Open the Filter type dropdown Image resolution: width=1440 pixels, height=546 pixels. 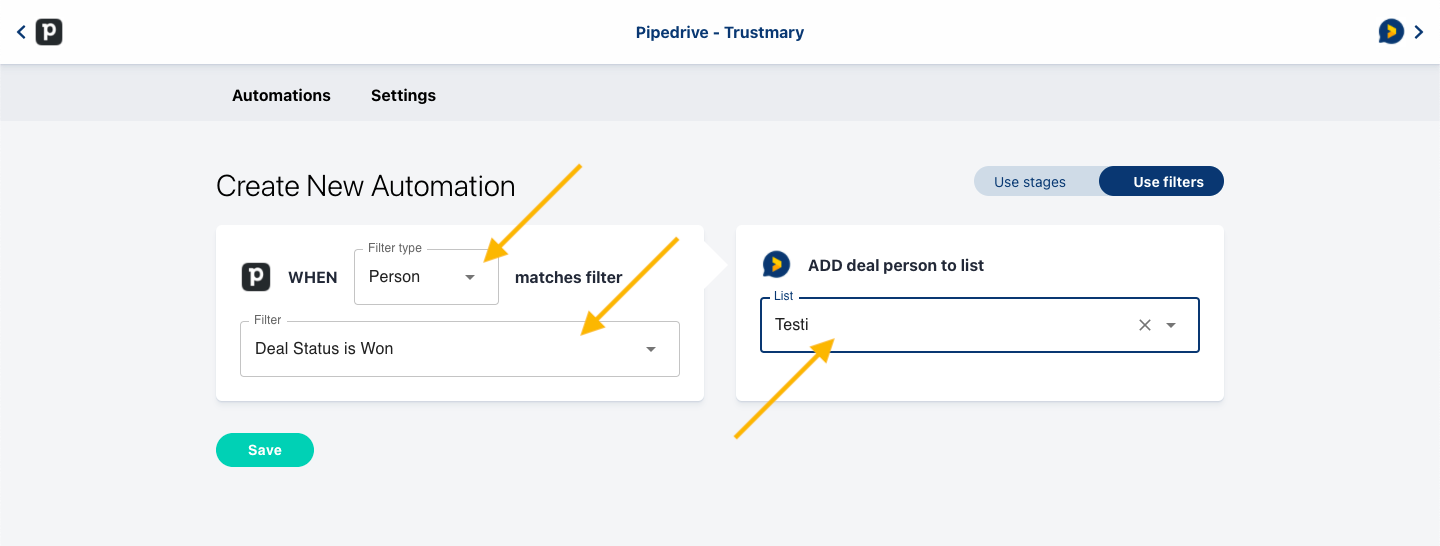470,277
